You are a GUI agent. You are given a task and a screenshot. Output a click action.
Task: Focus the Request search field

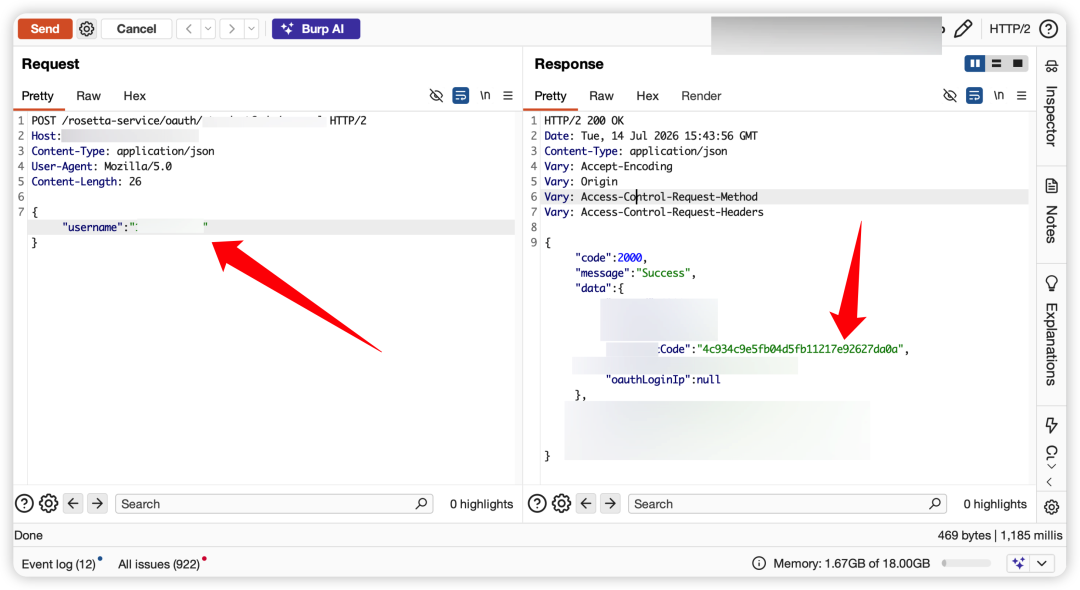(x=274, y=504)
